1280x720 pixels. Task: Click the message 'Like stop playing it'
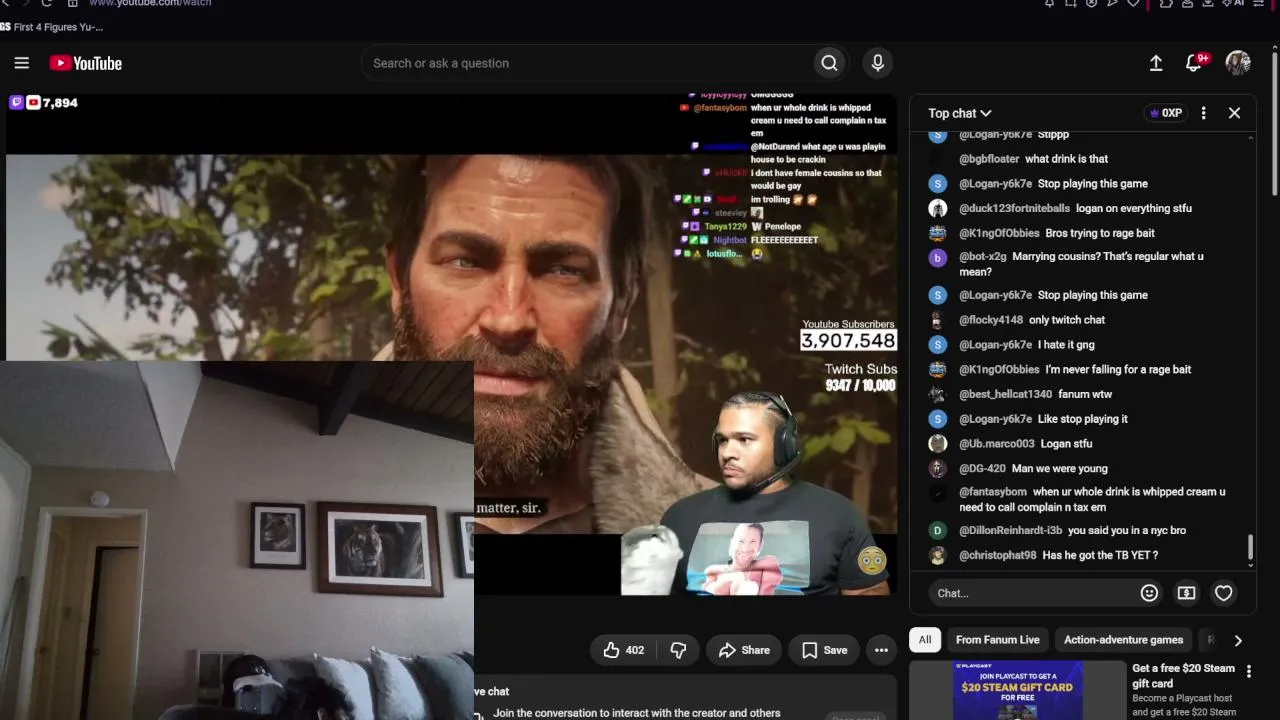point(1083,419)
